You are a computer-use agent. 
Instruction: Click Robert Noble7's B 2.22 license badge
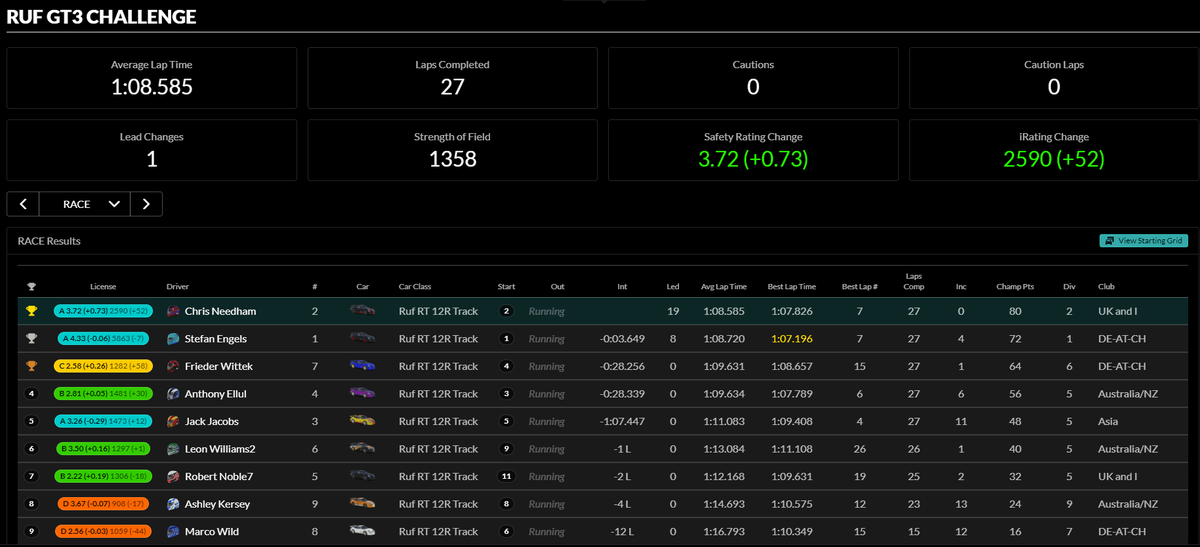pos(103,476)
